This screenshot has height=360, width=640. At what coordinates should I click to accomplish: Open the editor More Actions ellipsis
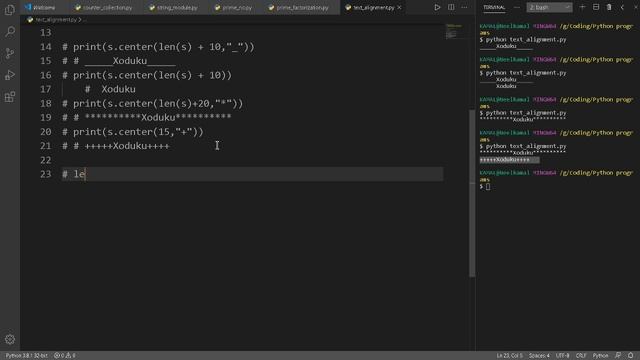click(x=464, y=7)
